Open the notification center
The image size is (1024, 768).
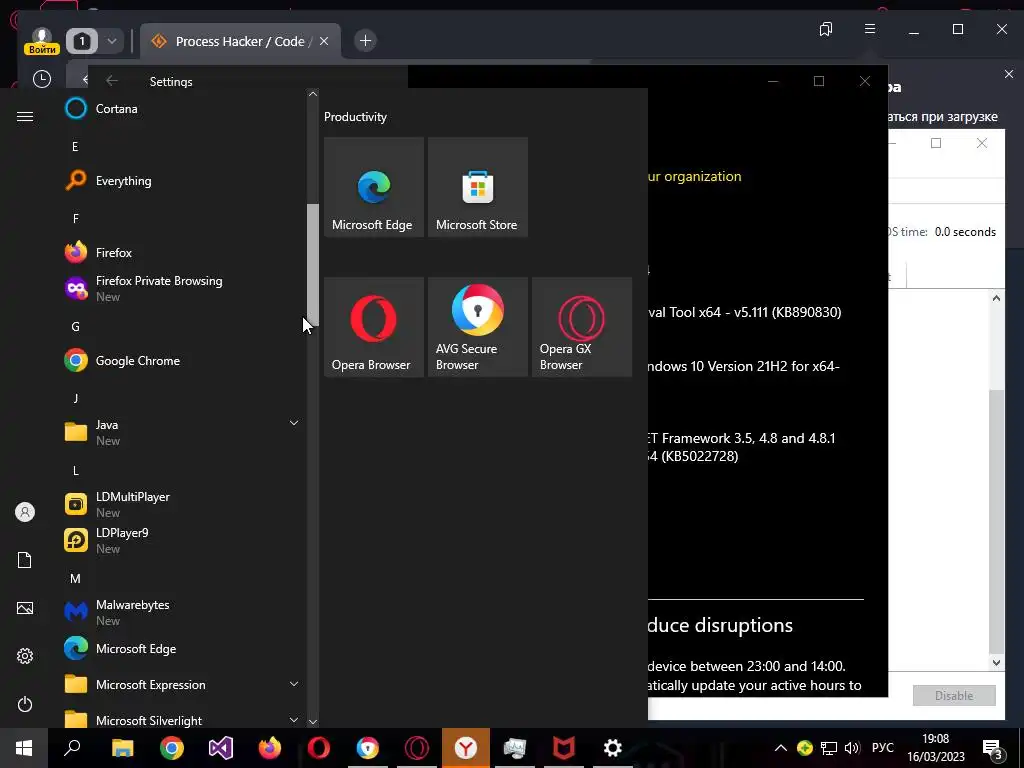(x=993, y=749)
